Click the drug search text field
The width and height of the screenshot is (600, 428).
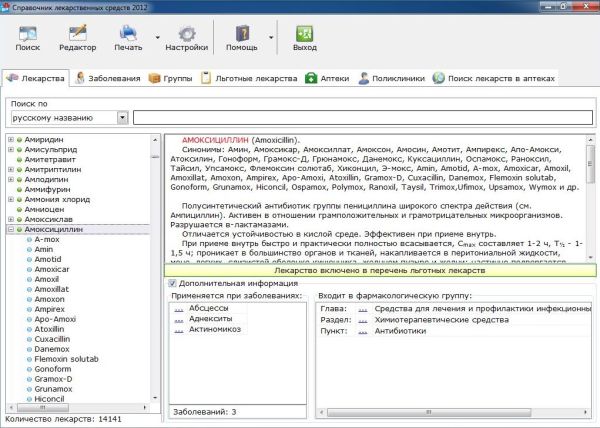coord(363,117)
